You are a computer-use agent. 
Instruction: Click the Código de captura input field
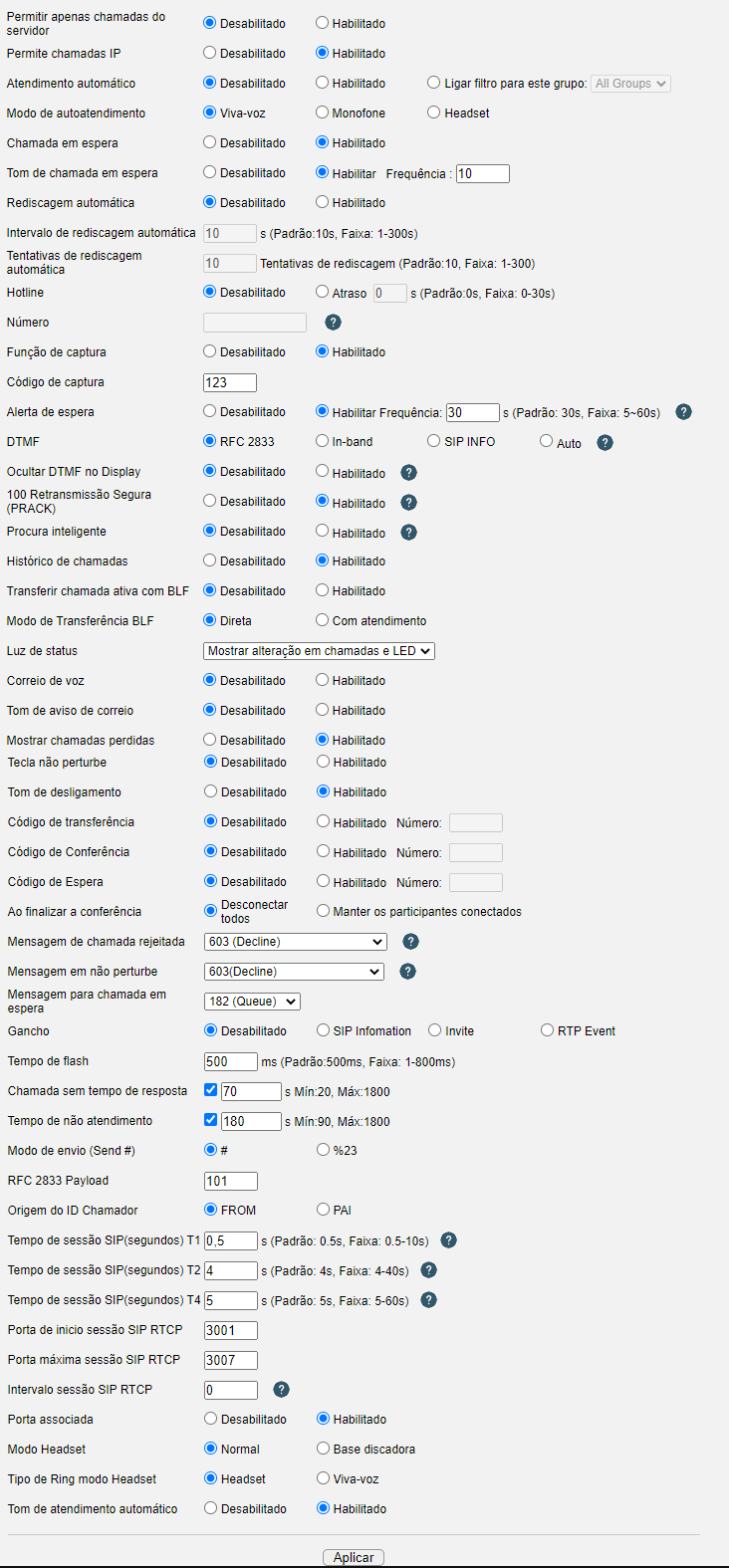230,382
